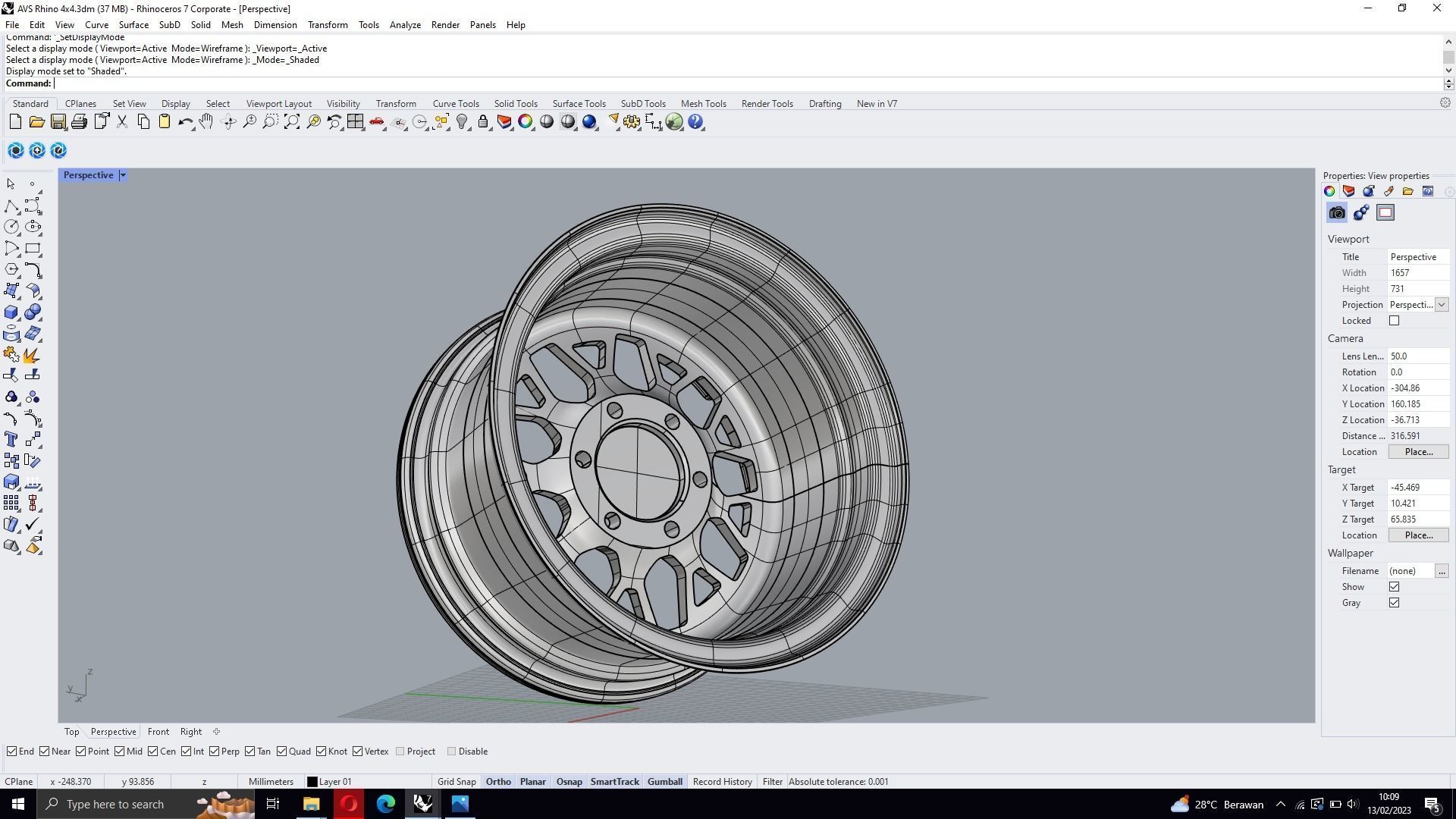
Task: Open the Render menu
Action: (x=445, y=25)
